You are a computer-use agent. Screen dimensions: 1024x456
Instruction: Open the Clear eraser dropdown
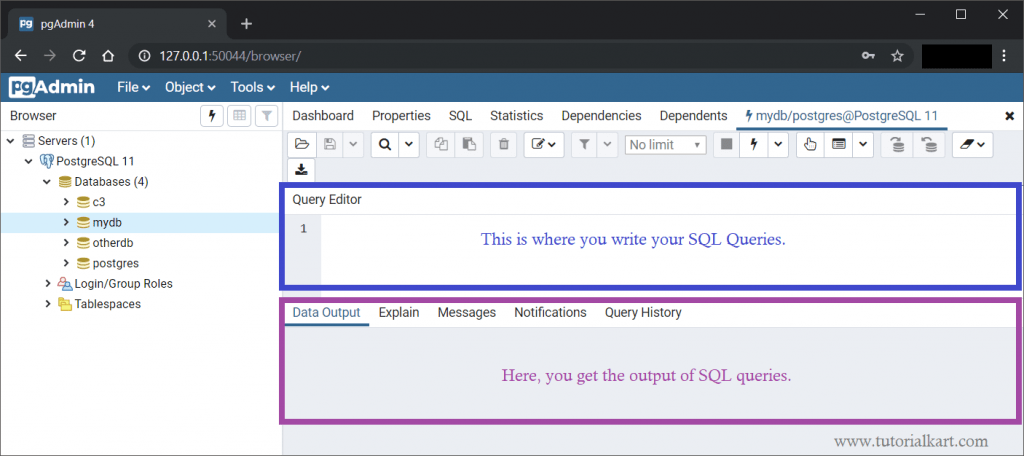(970, 145)
